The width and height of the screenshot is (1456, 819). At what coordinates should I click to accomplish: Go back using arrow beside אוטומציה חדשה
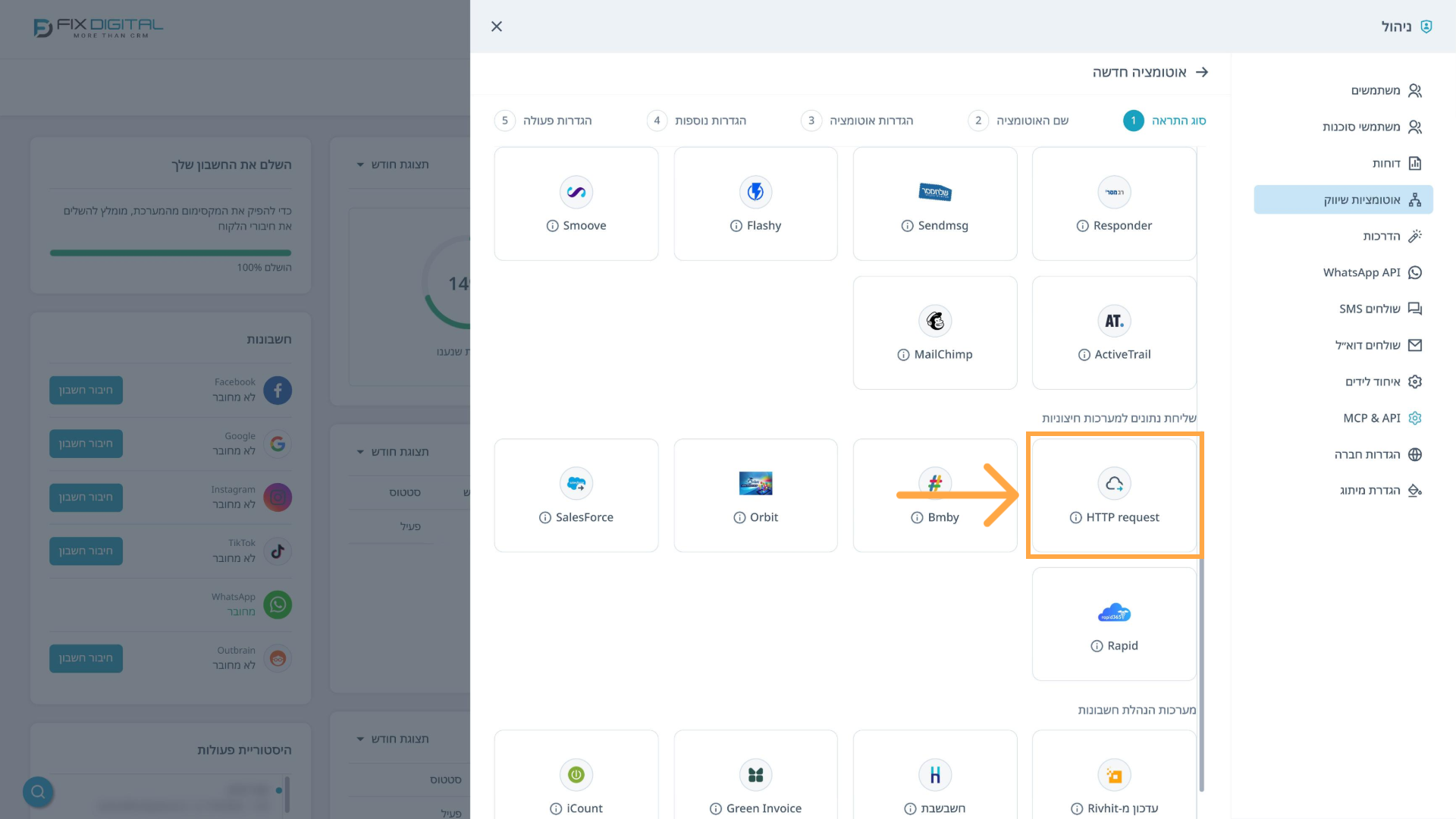coord(1202,72)
